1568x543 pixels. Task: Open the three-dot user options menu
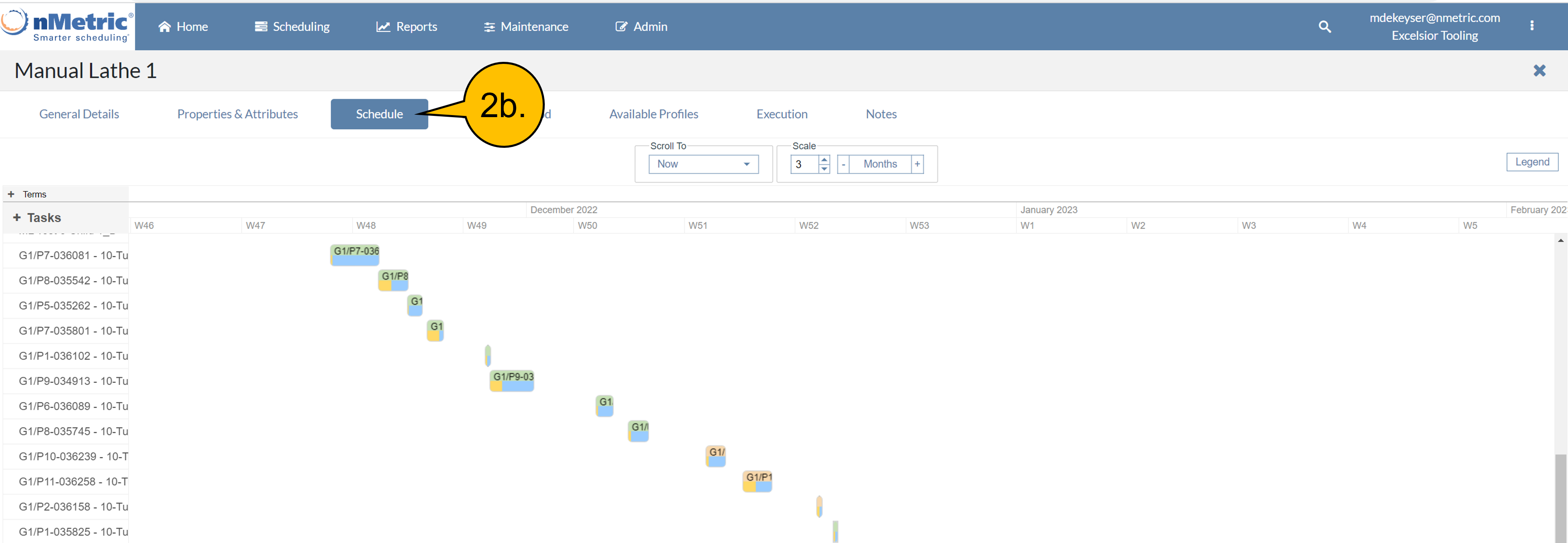point(1532,25)
